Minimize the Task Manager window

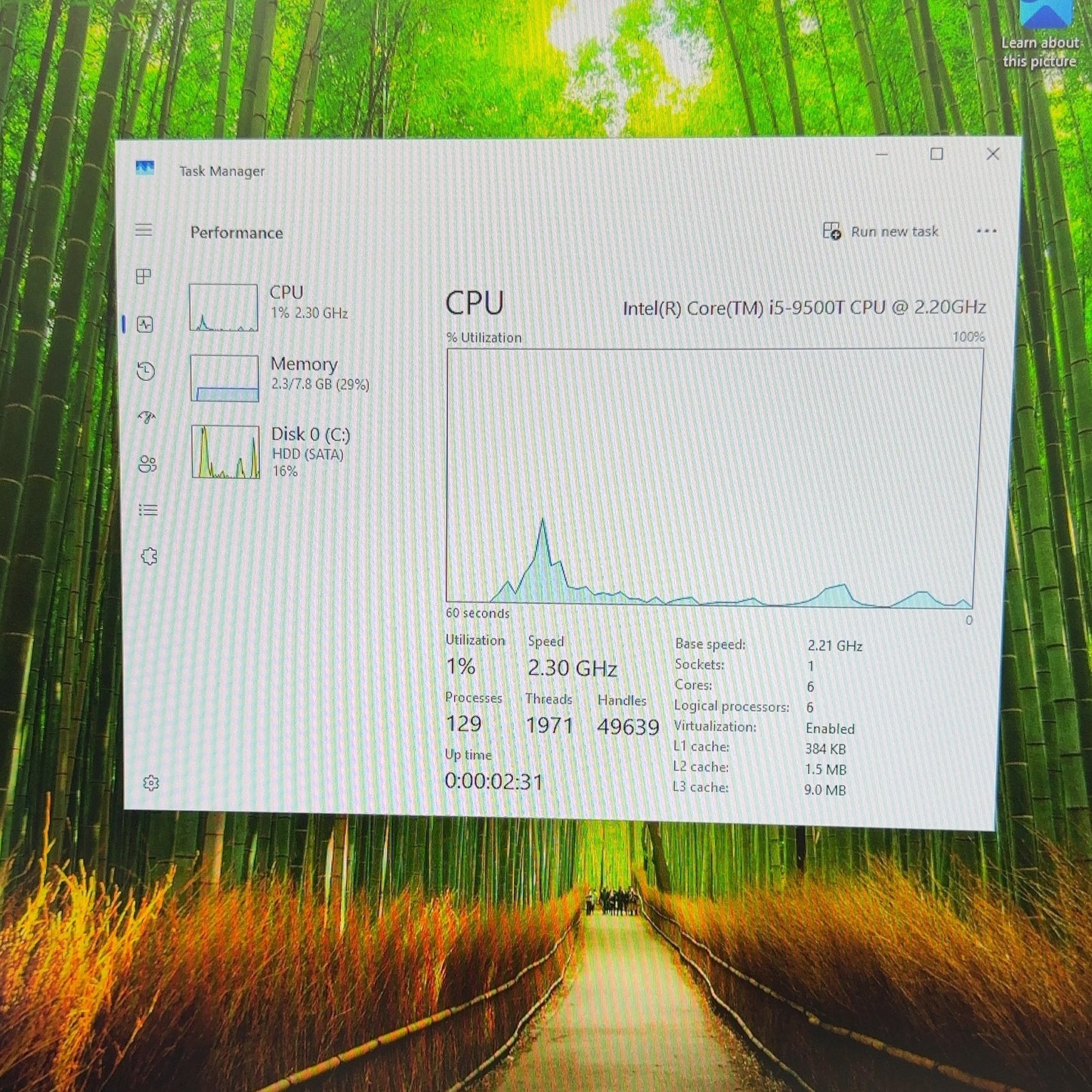point(882,154)
